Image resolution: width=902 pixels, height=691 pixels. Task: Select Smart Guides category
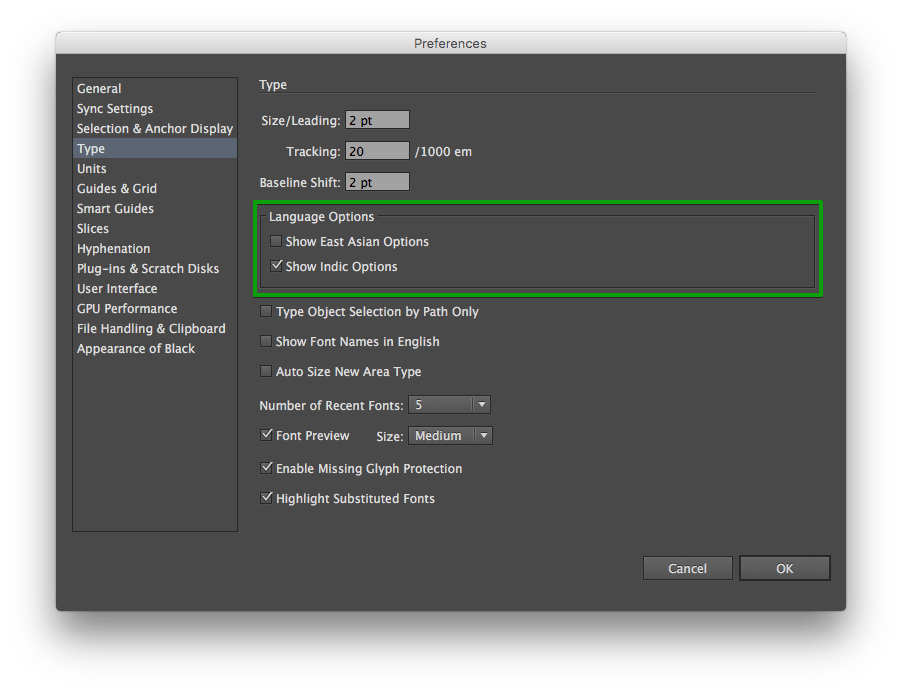(x=155, y=208)
